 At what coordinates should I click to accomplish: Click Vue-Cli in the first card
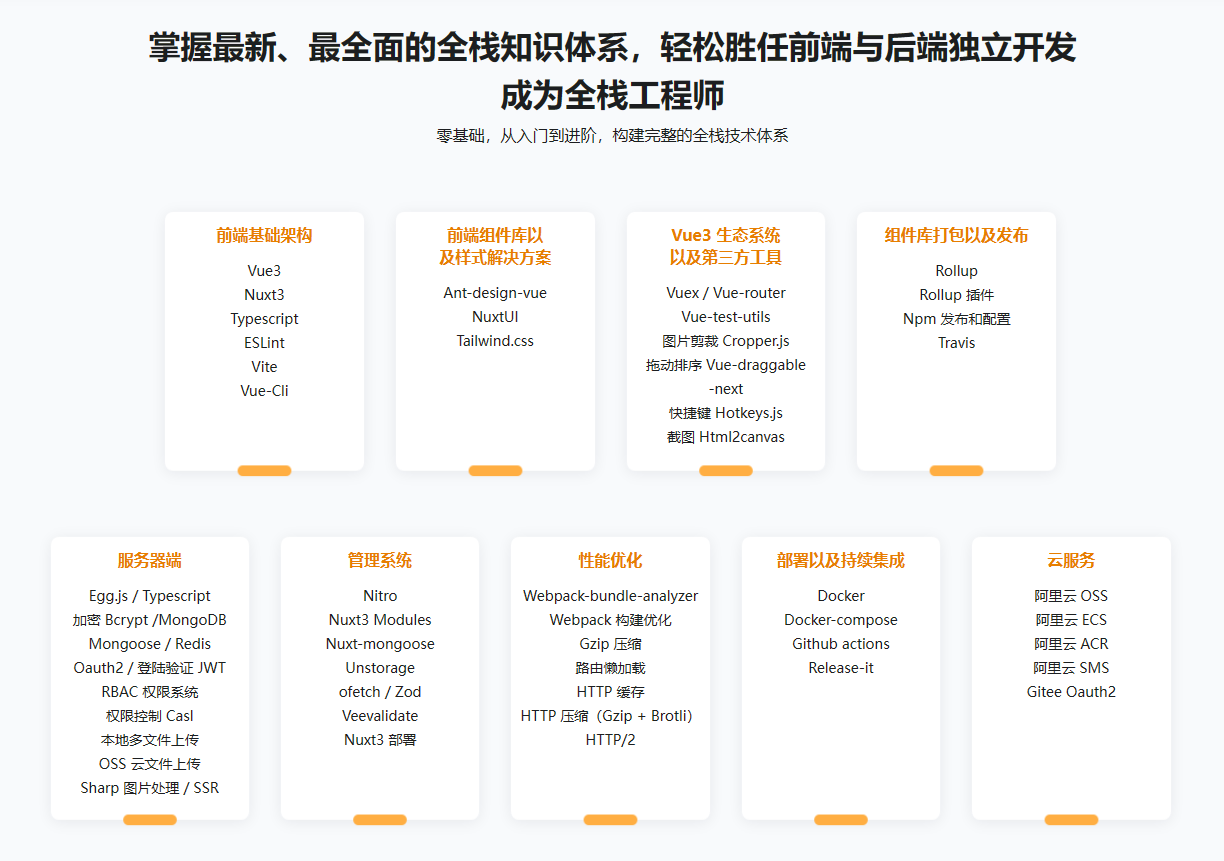point(264,391)
